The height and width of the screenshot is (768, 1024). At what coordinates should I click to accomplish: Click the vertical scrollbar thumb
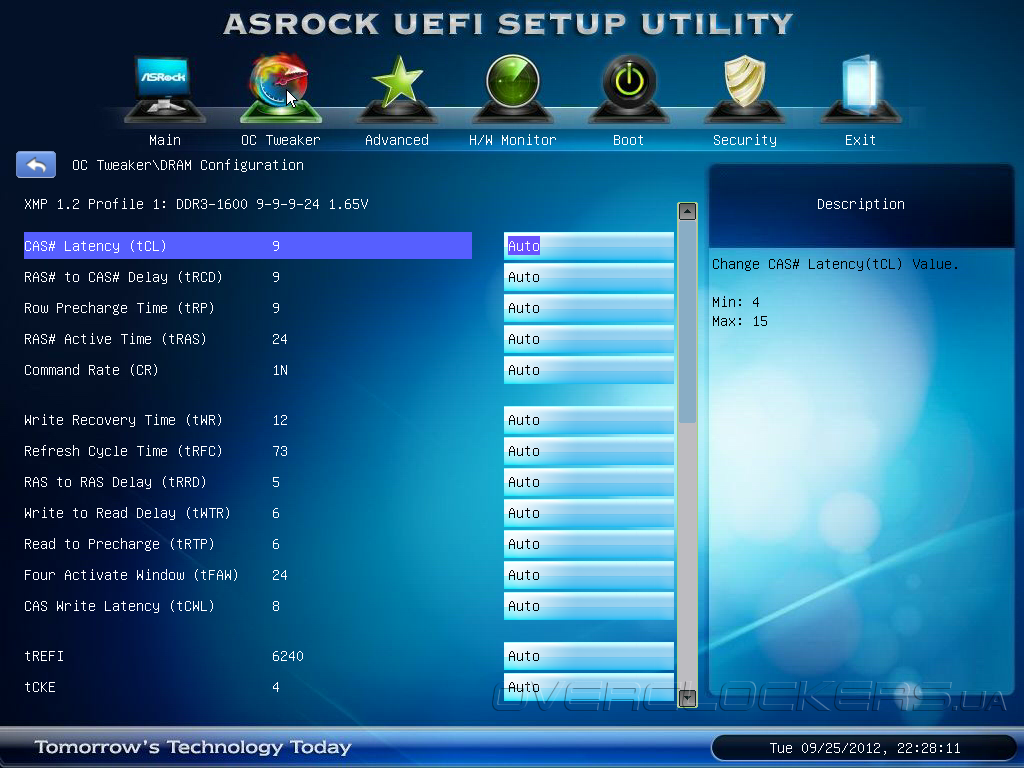click(x=687, y=322)
